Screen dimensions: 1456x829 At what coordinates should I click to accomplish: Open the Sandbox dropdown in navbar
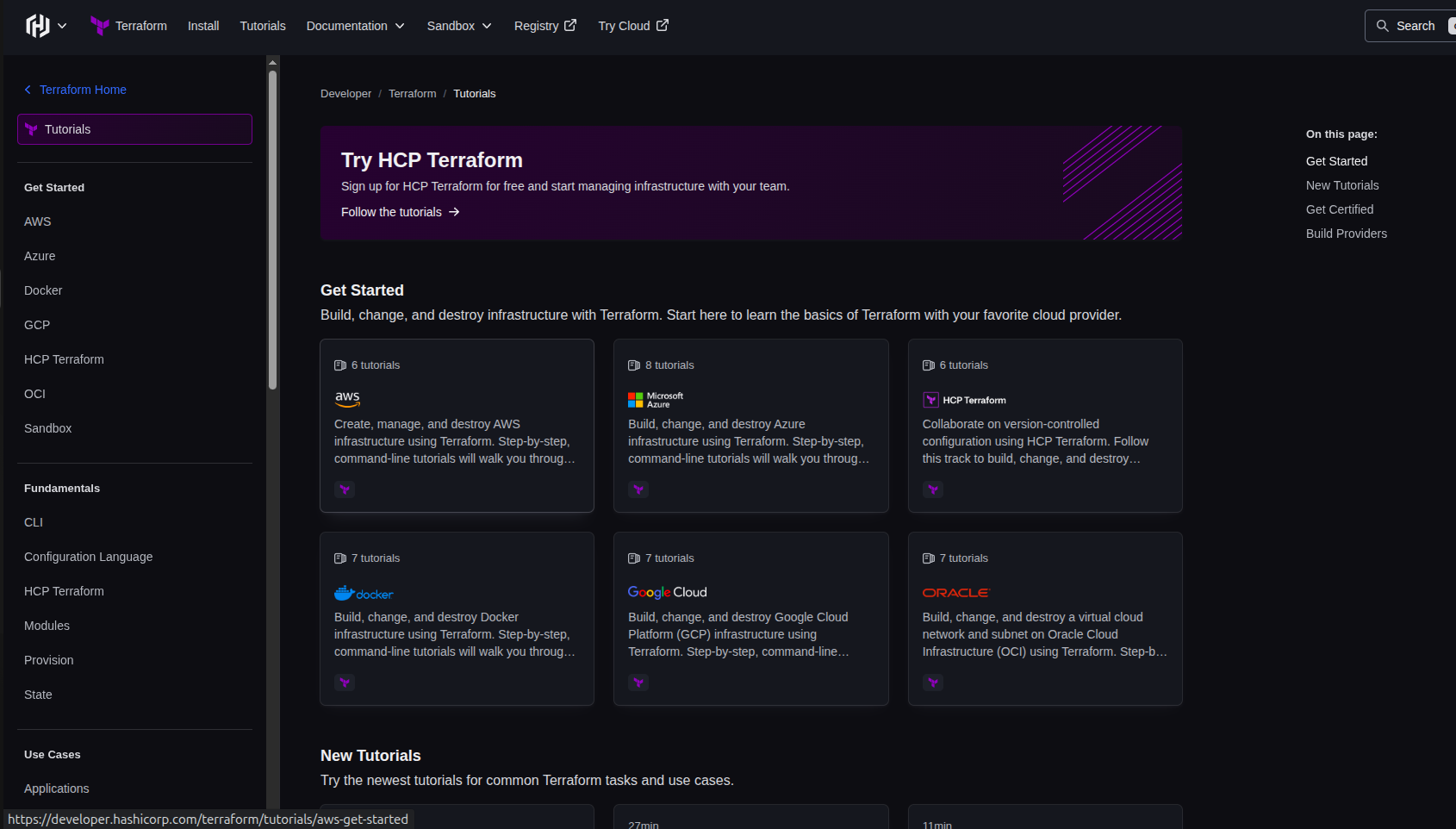click(459, 26)
